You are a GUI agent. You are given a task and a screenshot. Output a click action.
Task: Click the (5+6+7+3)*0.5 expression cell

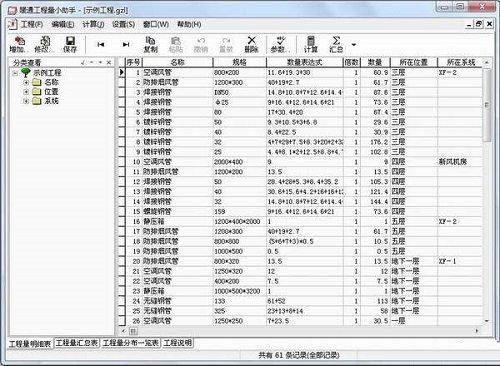coord(305,241)
